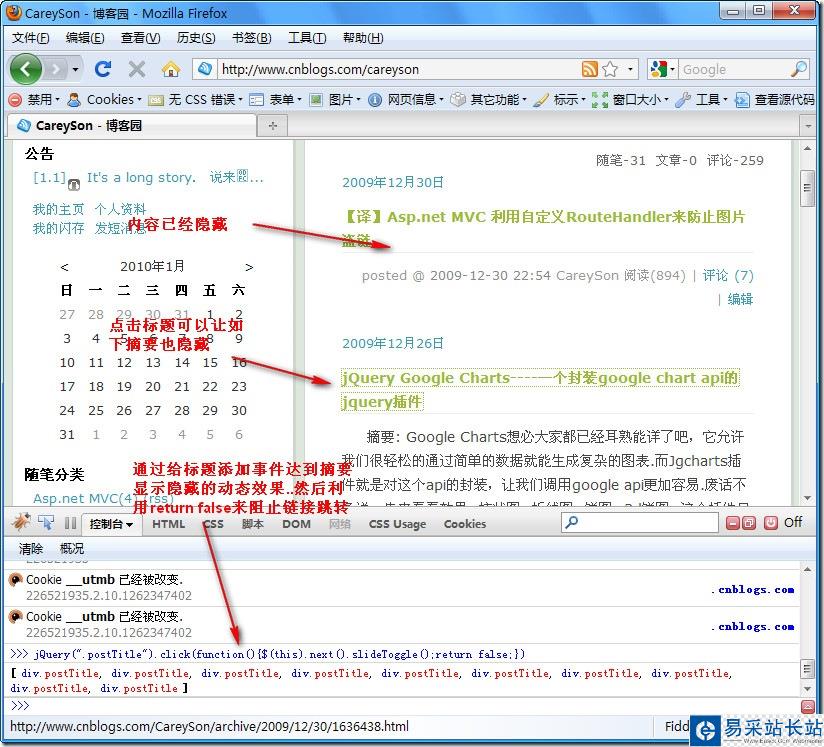This screenshot has width=824, height=747.
Task: Switch to Firebug DOM tab
Action: point(296,524)
